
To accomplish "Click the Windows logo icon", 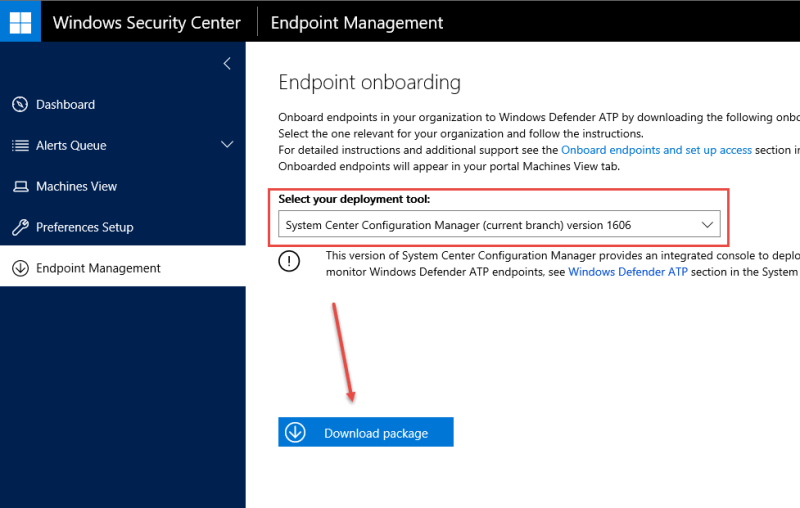I will 20,21.
